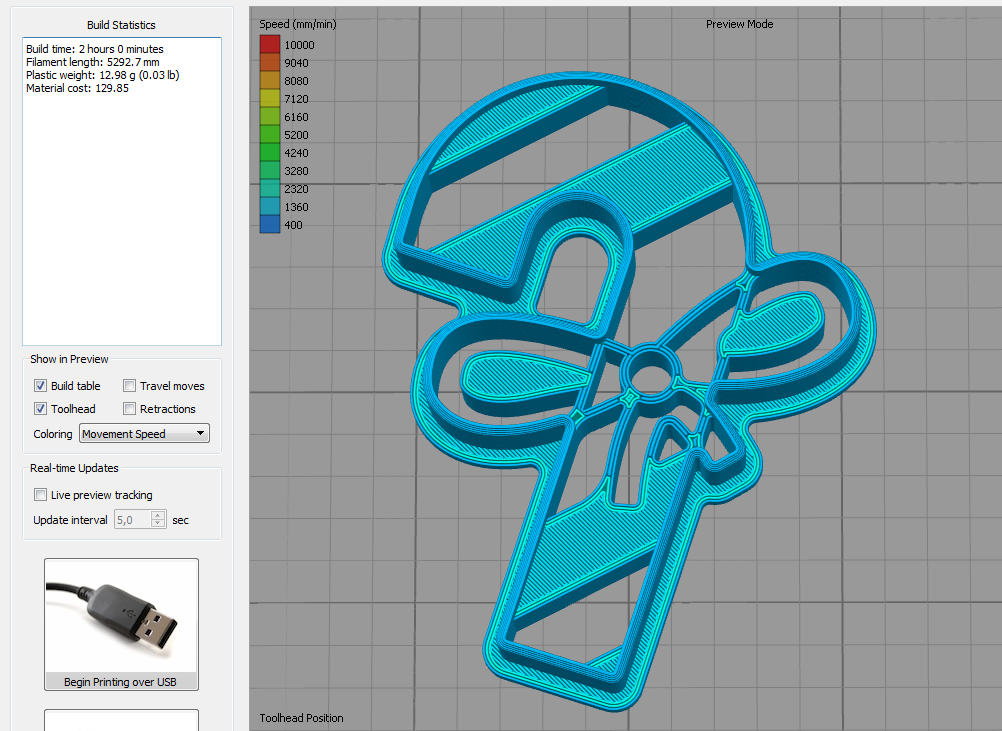Click the Preview Mode label
This screenshot has width=1002, height=731.
(739, 24)
